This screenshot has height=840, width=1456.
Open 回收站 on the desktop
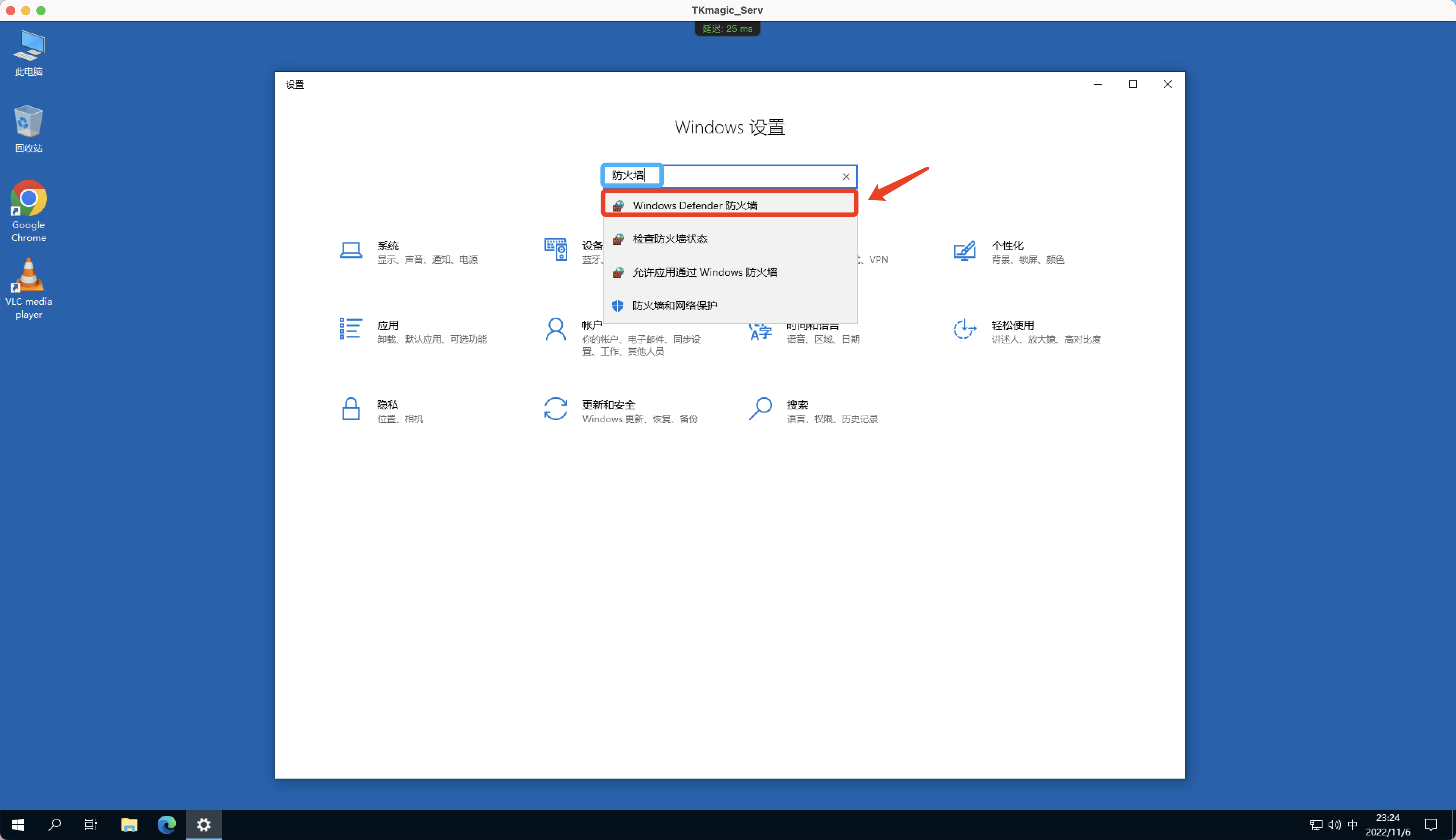28,121
